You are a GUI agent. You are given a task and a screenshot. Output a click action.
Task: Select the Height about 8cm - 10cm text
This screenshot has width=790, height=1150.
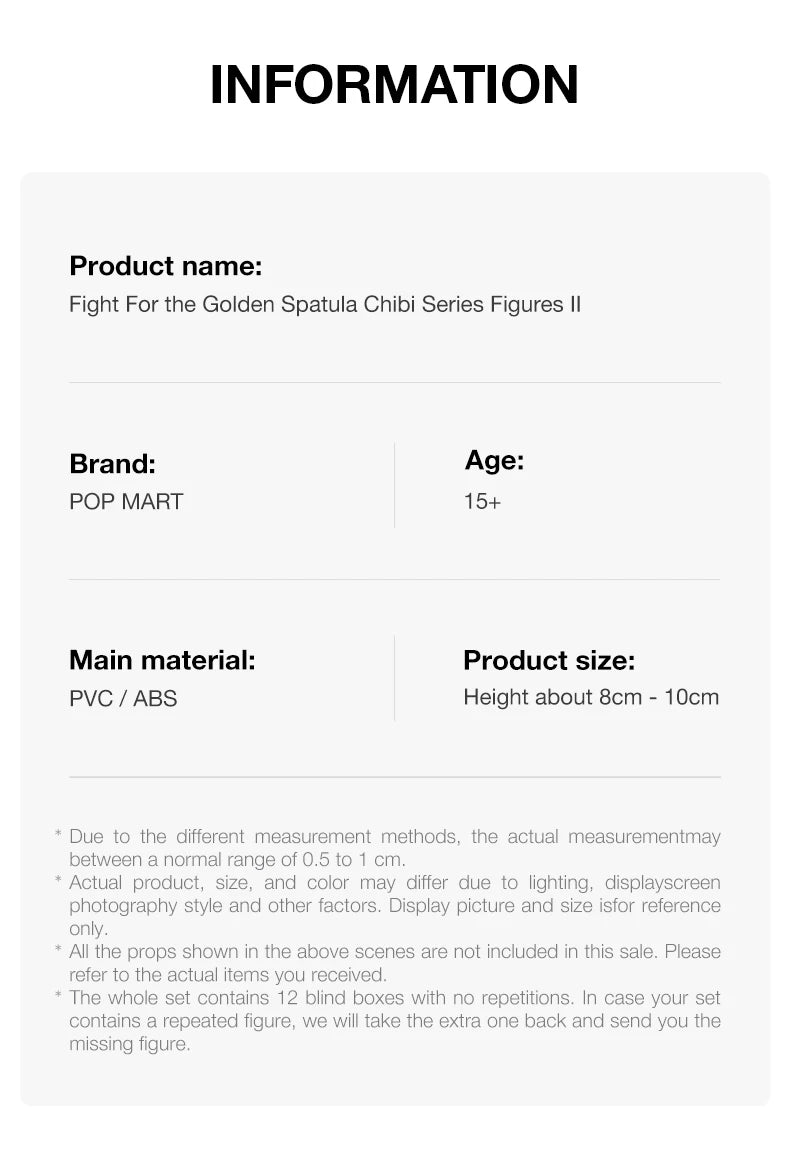(590, 697)
